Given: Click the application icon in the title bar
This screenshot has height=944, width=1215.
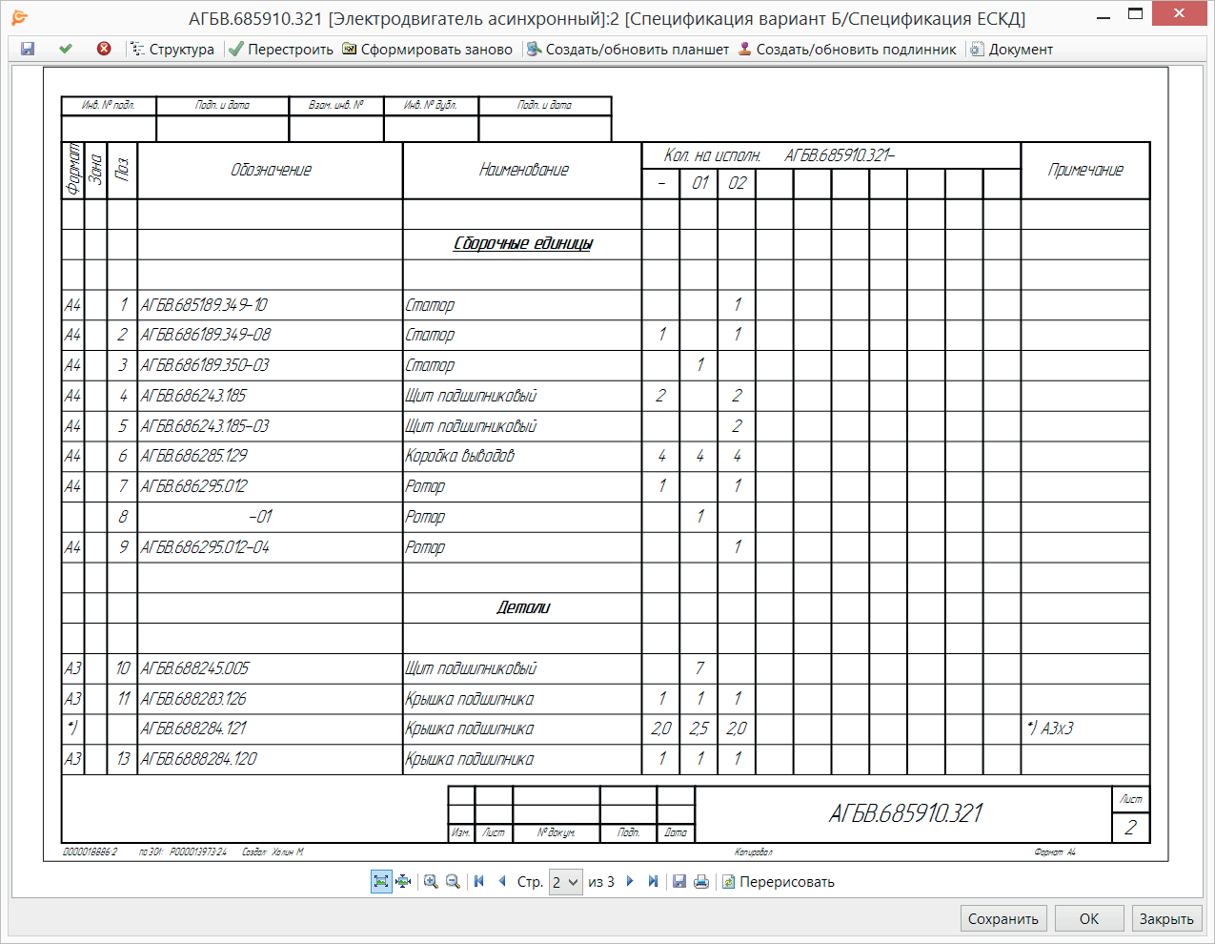Looking at the screenshot, I should point(19,17).
